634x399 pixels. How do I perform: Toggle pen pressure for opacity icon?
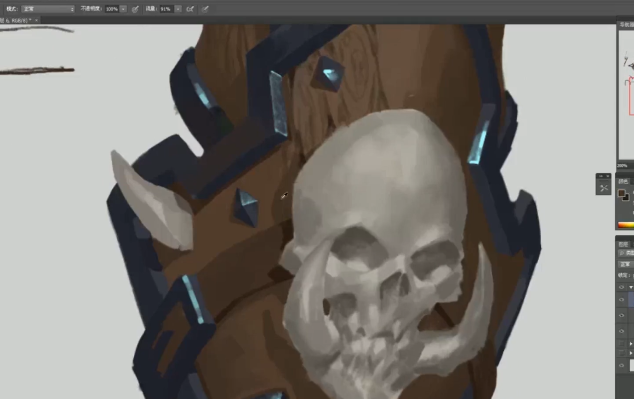click(135, 9)
